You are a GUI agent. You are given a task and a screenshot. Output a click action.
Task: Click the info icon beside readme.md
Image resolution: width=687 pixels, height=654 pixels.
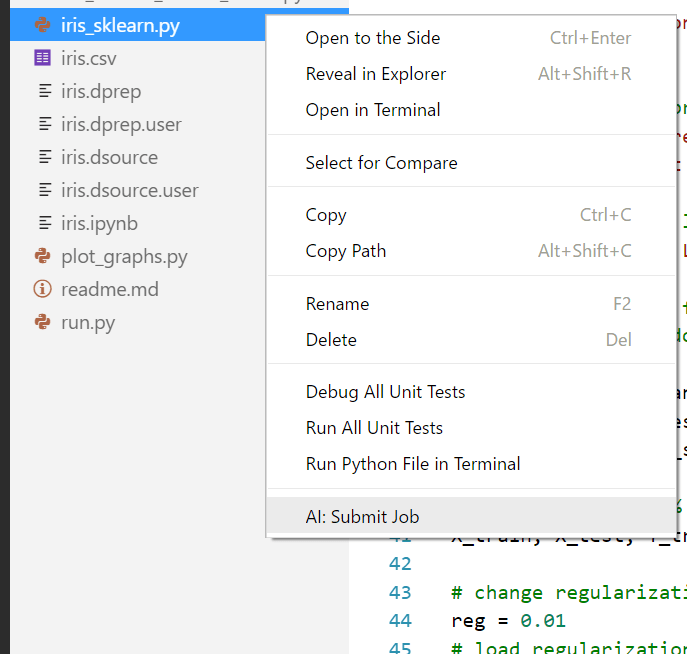tap(42, 290)
